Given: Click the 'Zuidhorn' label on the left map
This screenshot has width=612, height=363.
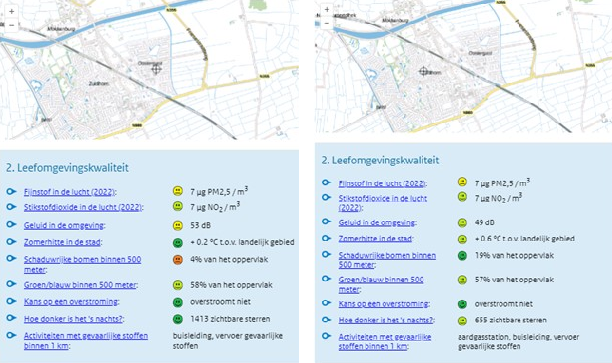Looking at the screenshot, I should [98, 84].
